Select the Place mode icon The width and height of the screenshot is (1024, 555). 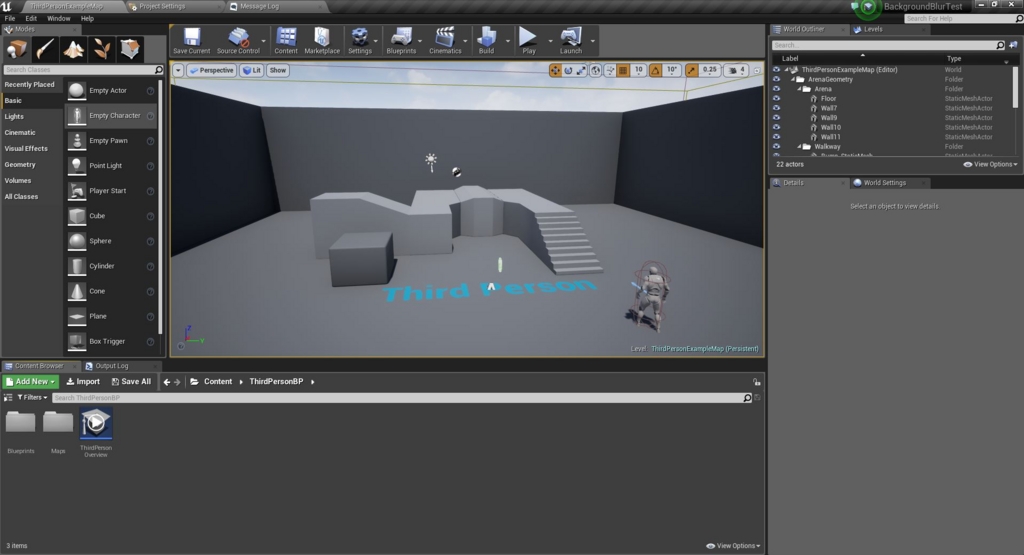[x=16, y=49]
